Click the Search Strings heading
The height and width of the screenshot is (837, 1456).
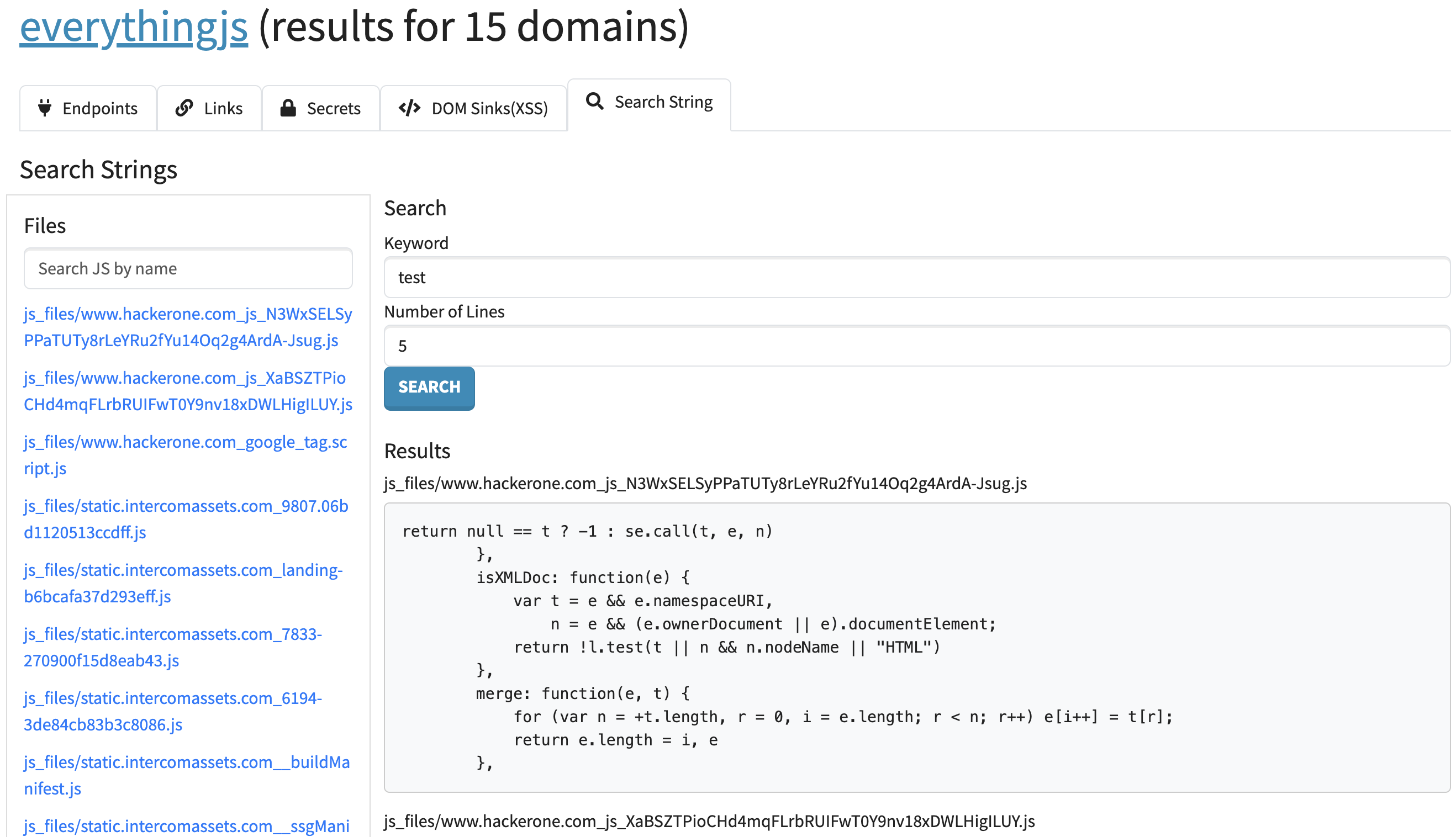(x=98, y=169)
